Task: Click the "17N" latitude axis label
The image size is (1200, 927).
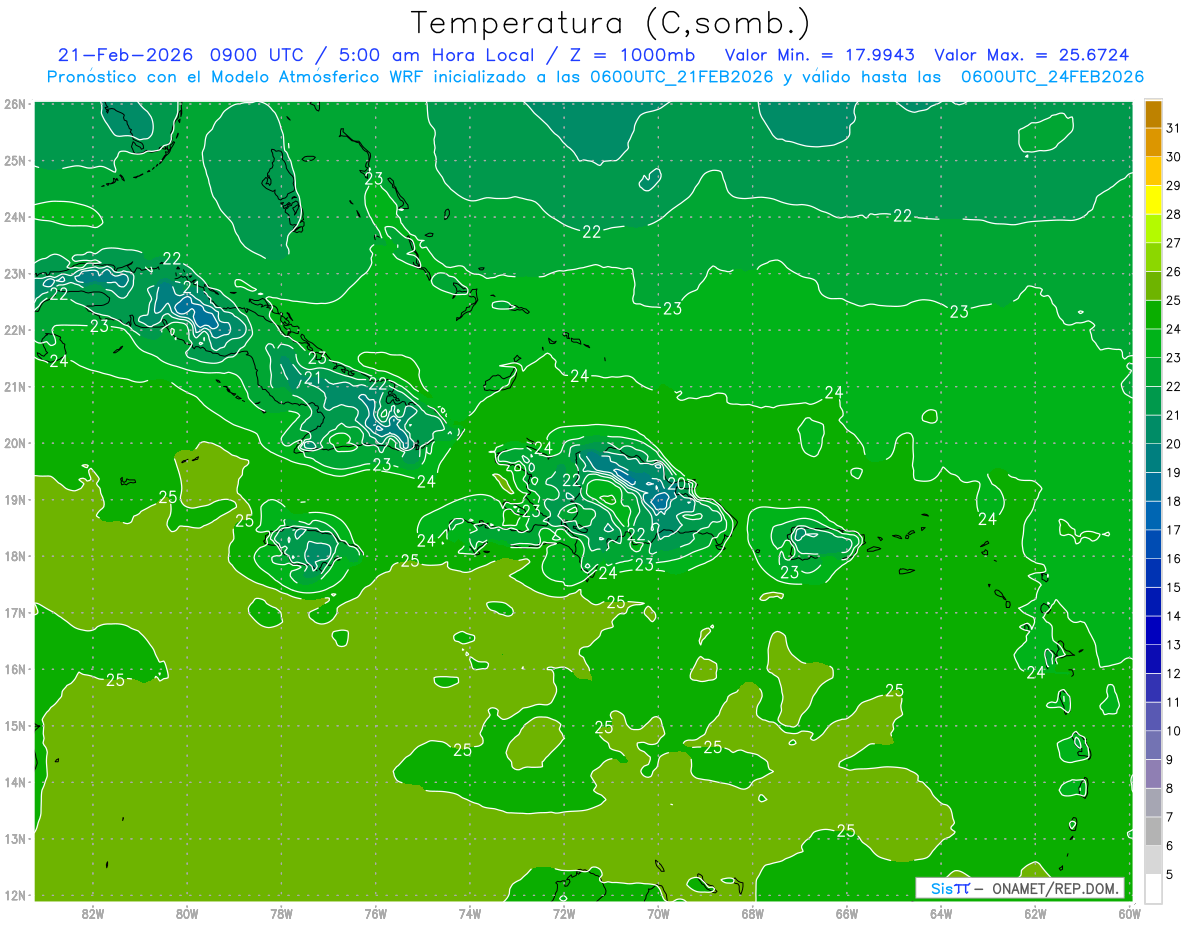Action: tap(14, 612)
